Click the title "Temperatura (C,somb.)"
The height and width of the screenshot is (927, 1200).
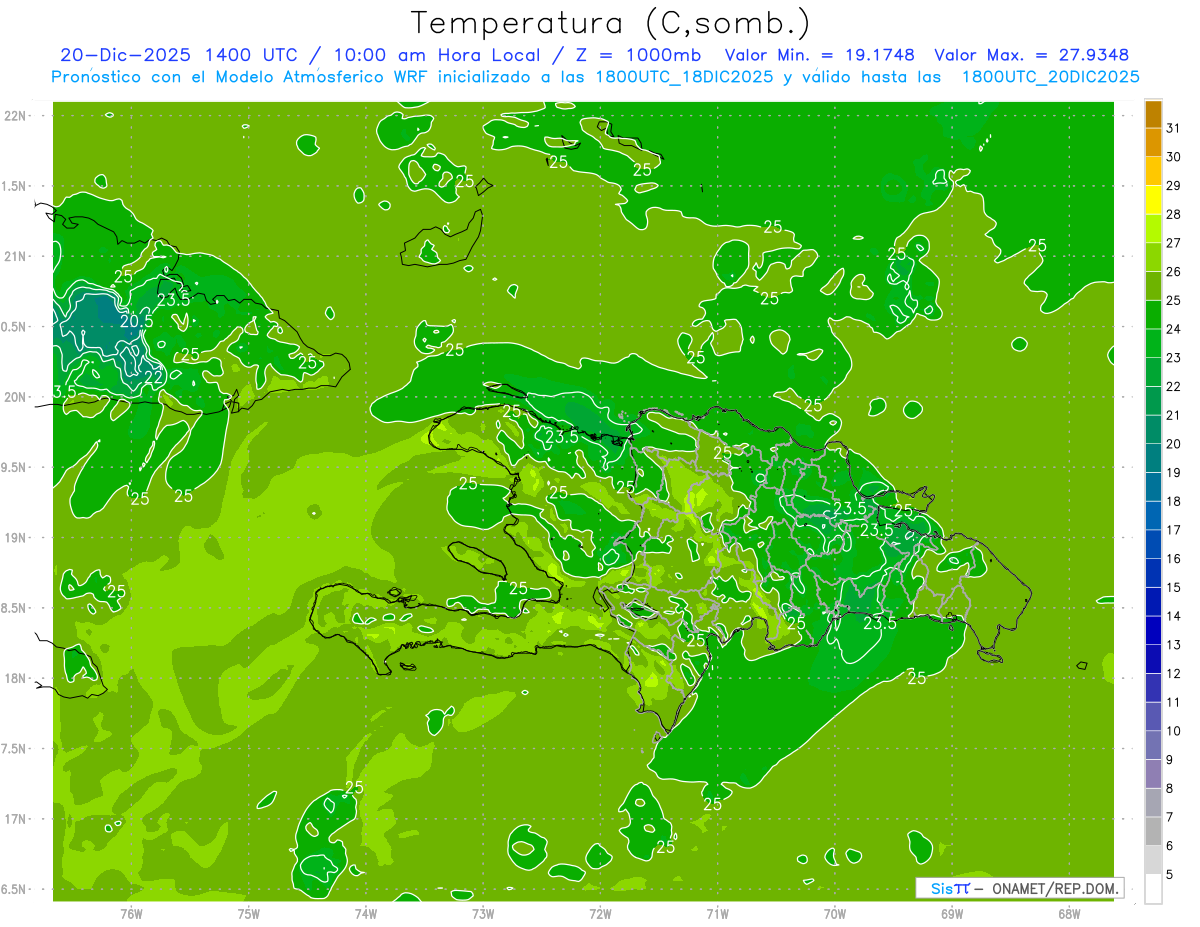pos(611,23)
